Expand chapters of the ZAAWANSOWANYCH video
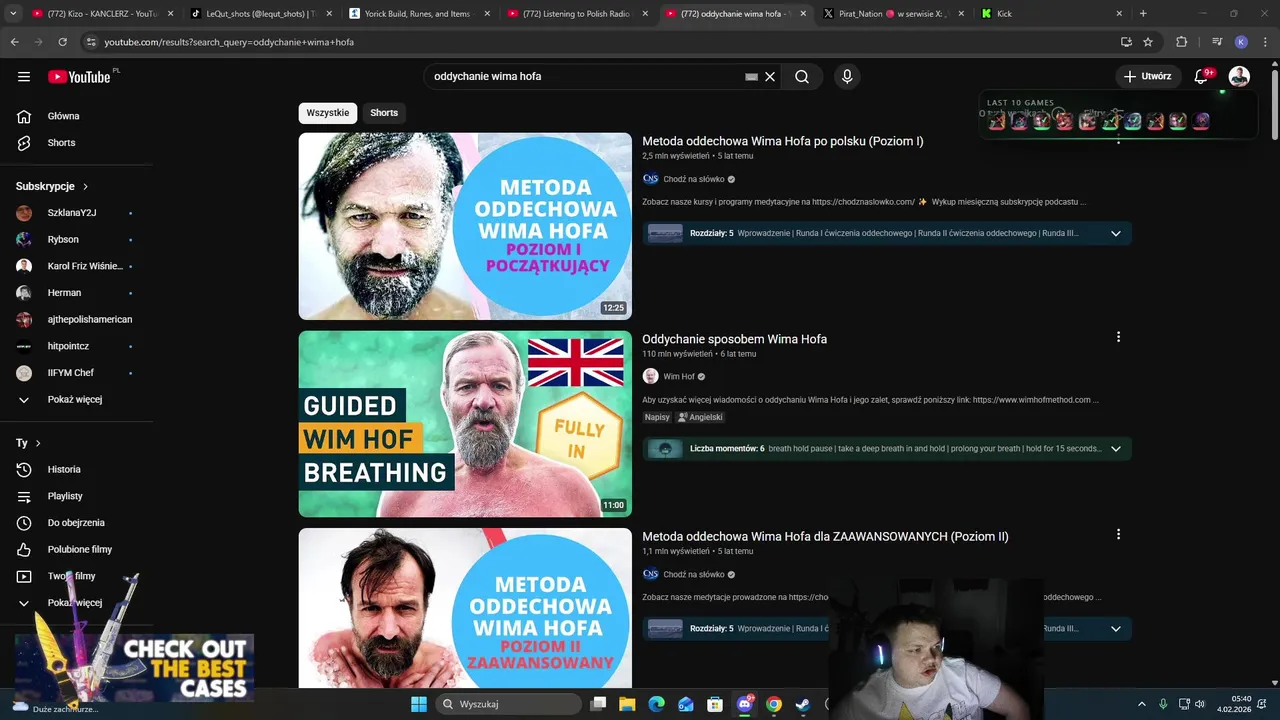 click(x=1116, y=629)
